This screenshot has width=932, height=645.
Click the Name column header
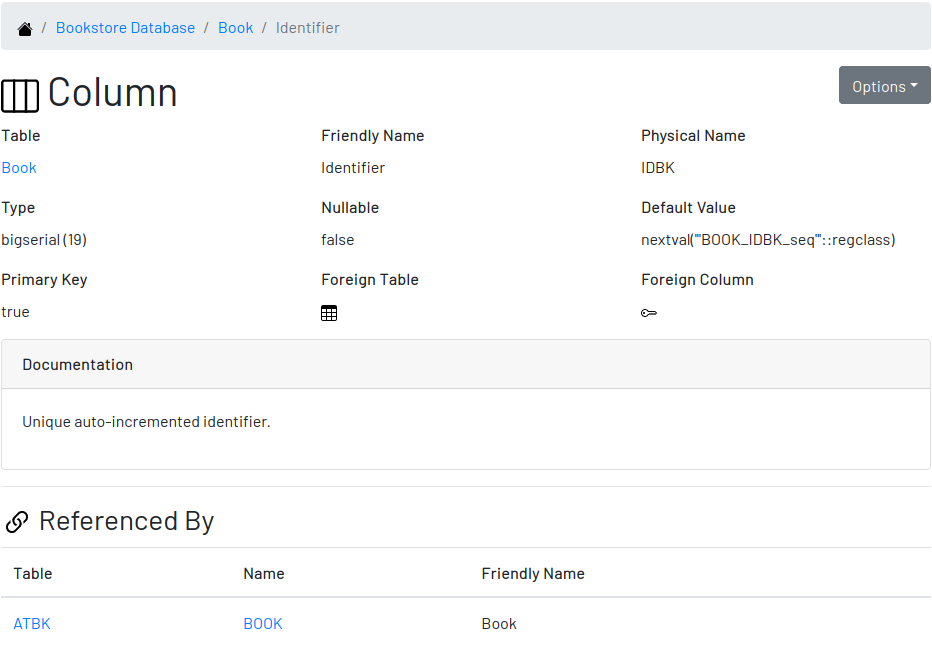(x=264, y=574)
